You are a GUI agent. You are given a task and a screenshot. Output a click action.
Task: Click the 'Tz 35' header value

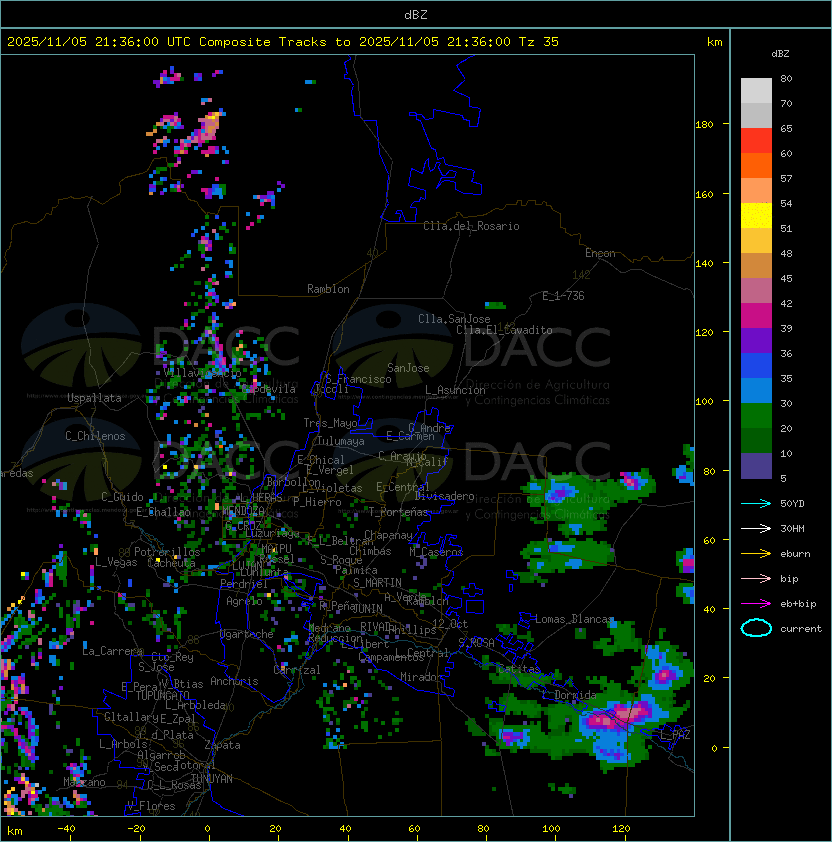coord(539,42)
